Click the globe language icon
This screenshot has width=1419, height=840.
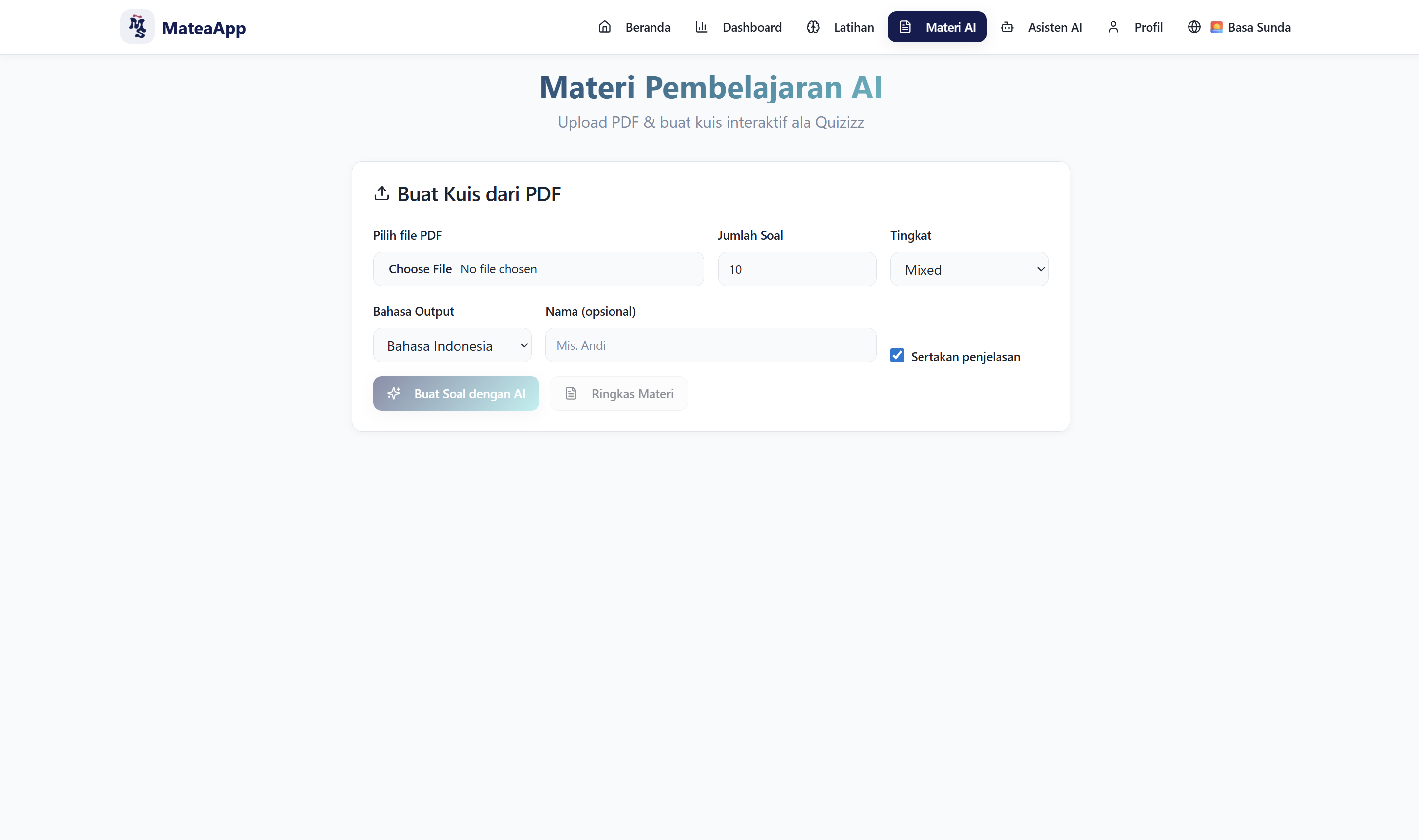pyautogui.click(x=1194, y=27)
